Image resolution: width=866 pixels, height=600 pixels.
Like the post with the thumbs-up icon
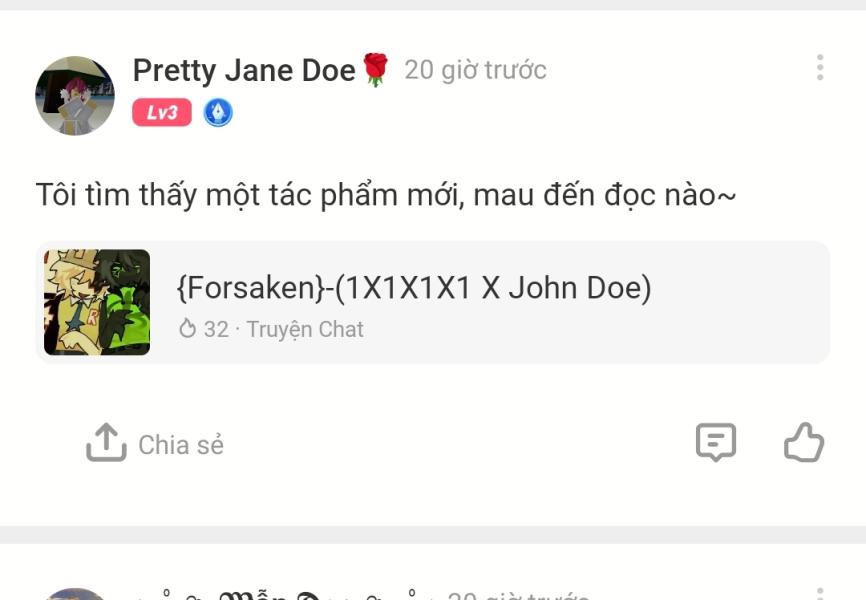point(804,442)
